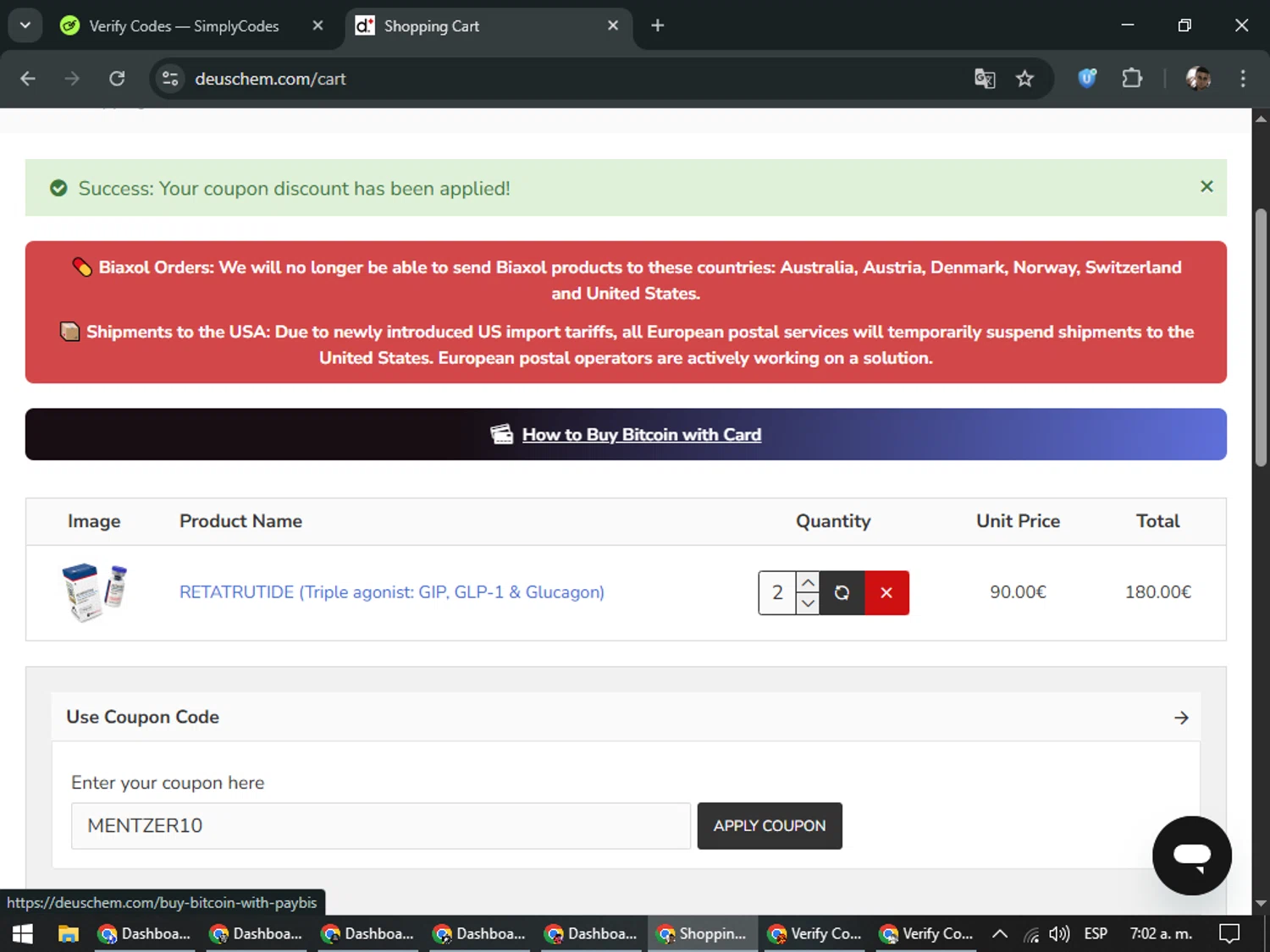The width and height of the screenshot is (1270, 952).
Task: Close the Verify Codes tab
Action: tap(317, 26)
